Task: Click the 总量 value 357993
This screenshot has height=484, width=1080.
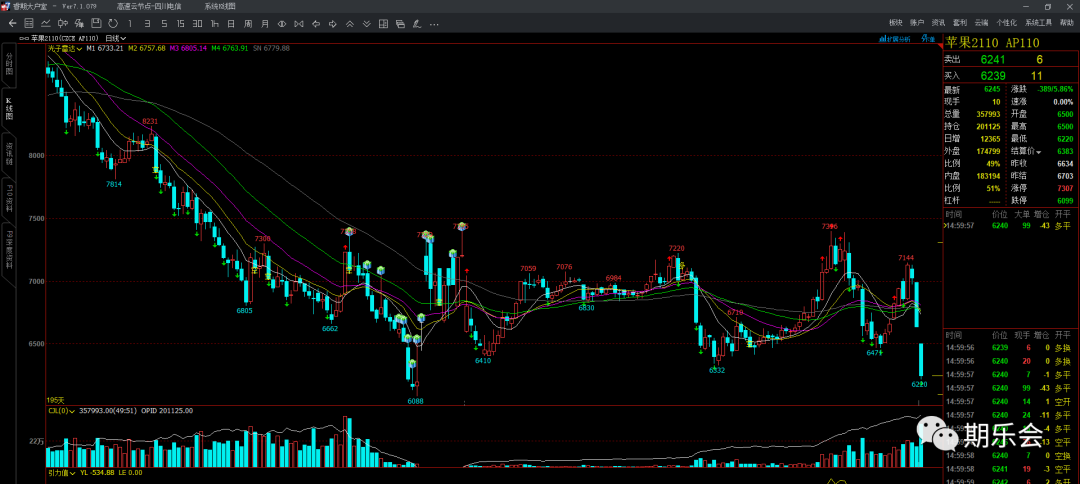Action: pyautogui.click(x=988, y=114)
